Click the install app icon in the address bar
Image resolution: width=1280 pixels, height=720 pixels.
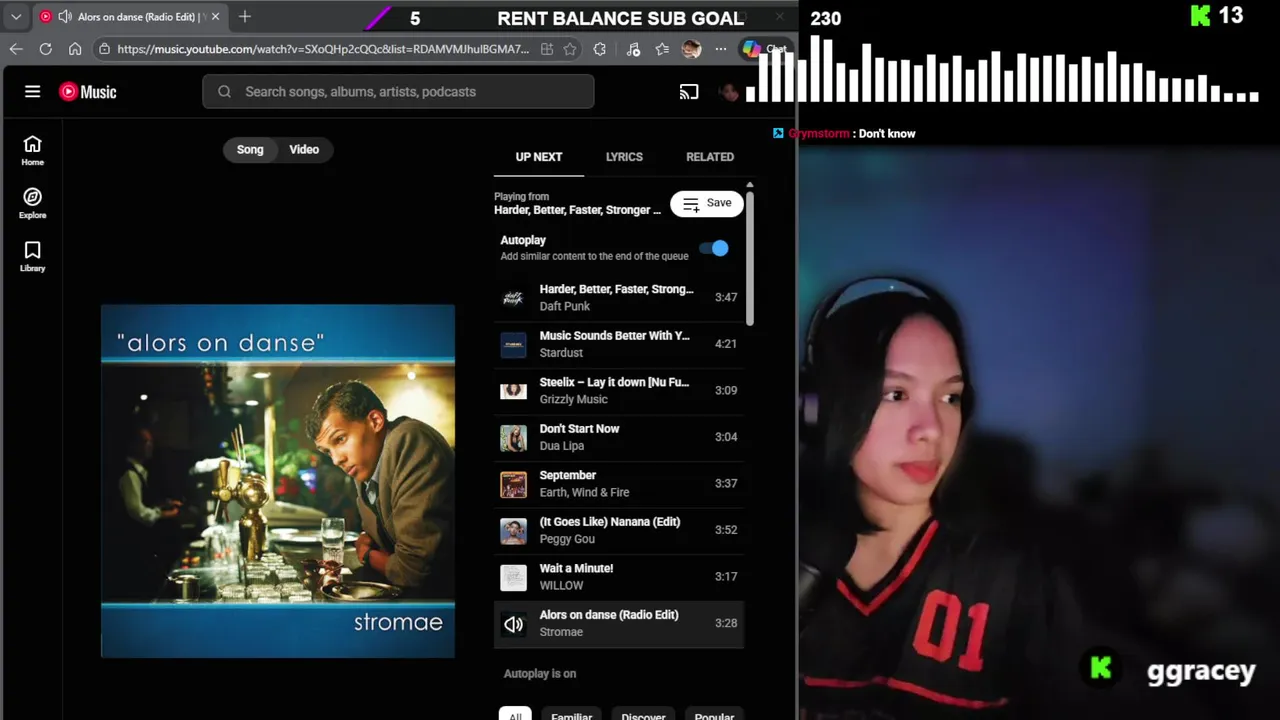tap(547, 49)
